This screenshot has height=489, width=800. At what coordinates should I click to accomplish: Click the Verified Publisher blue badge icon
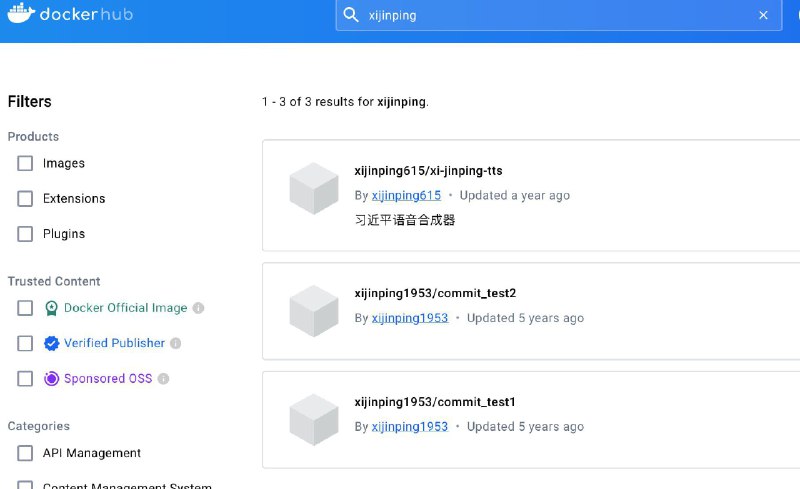(x=51, y=343)
